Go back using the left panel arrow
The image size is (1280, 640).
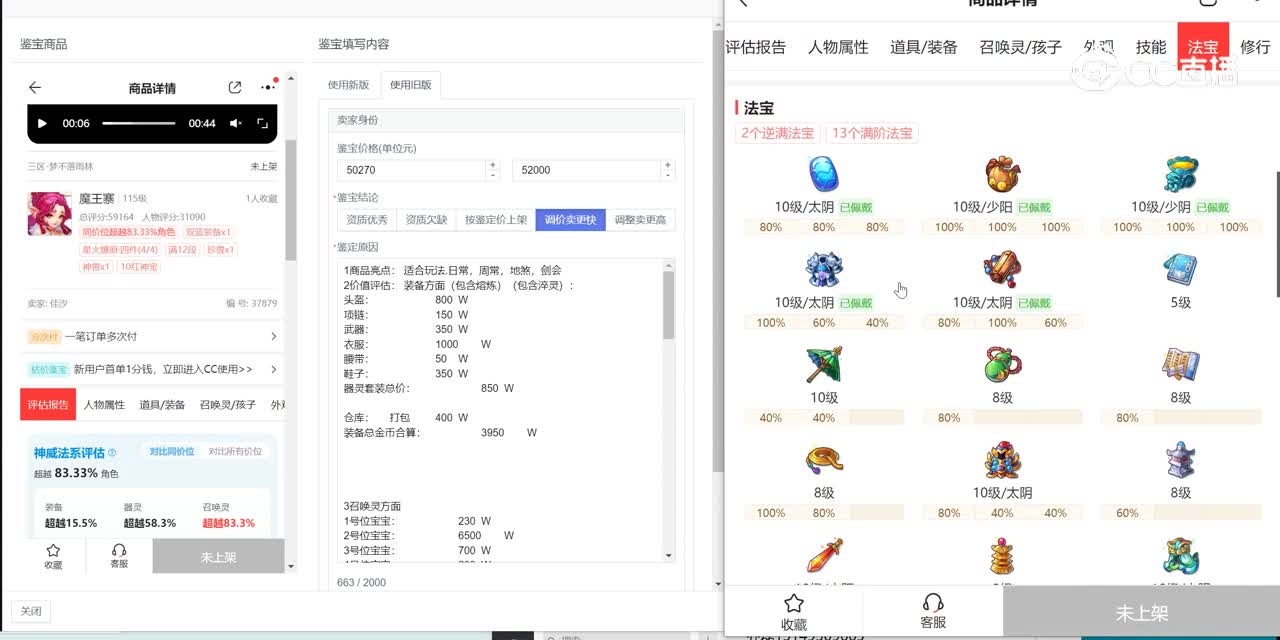(x=35, y=88)
